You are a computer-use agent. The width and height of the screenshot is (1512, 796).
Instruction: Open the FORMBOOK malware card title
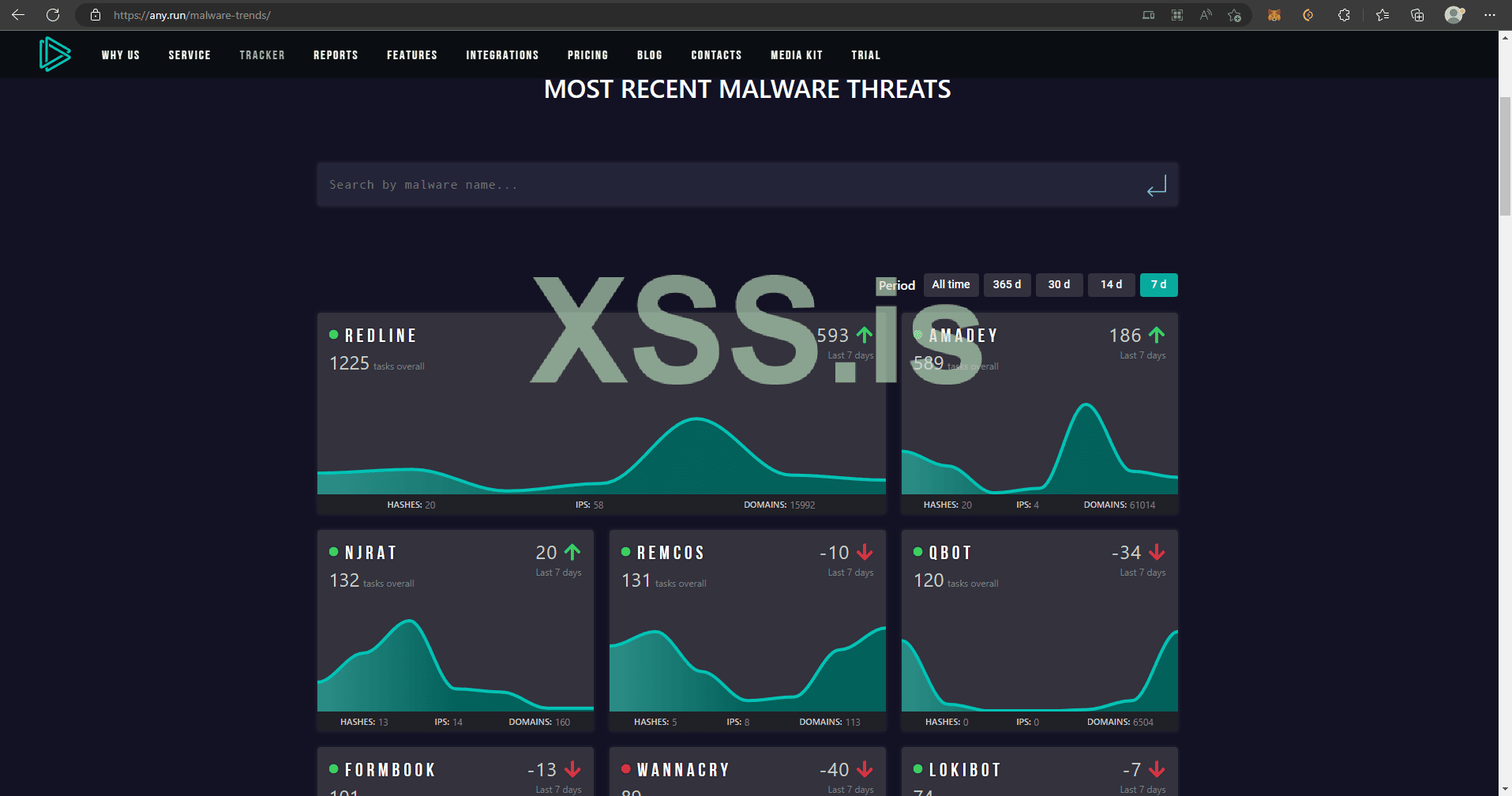click(x=390, y=770)
